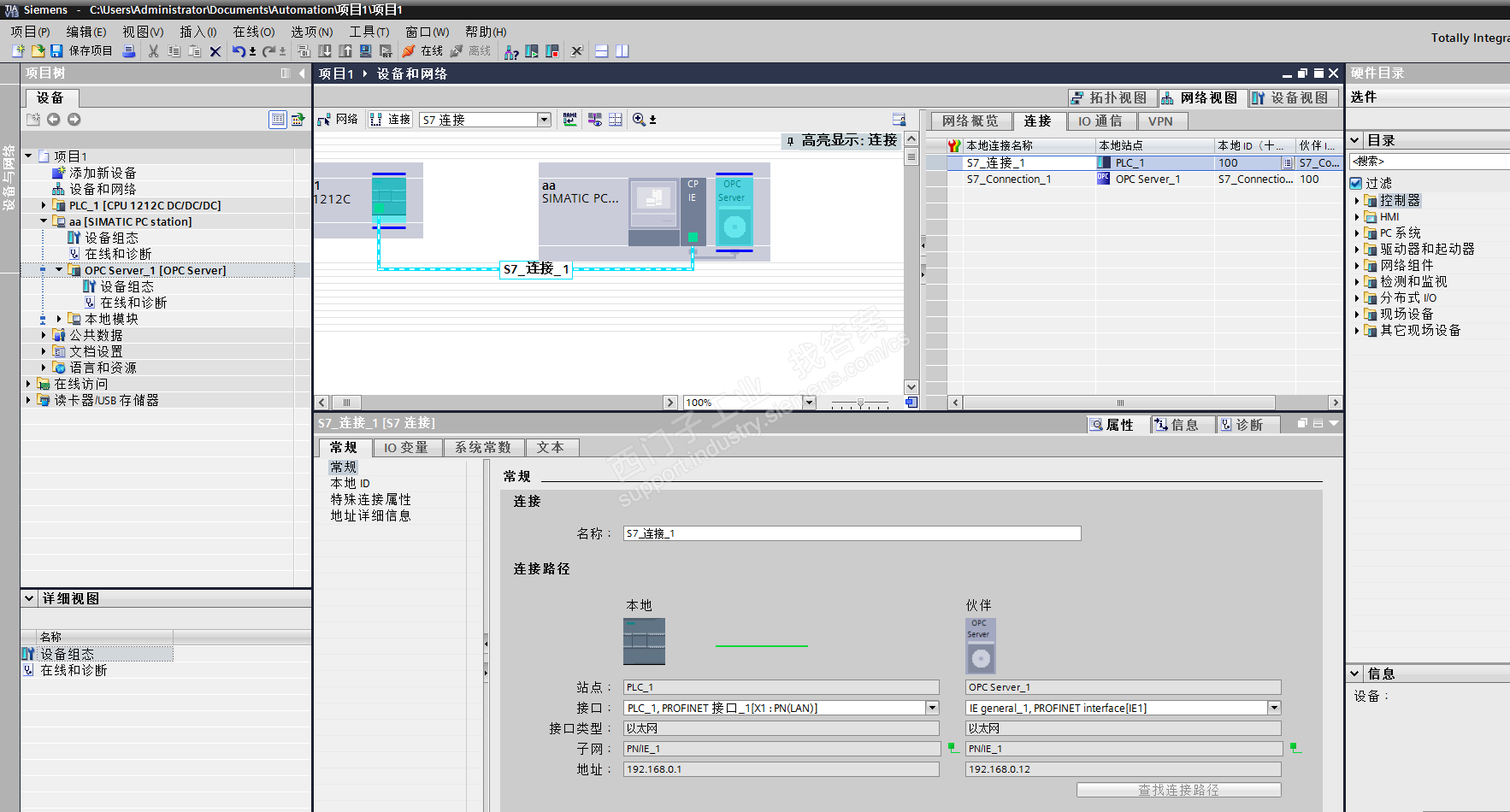Open the local PLC_1 PROFINET interface dropdown
Viewport: 1510px width, 812px height.
pos(932,708)
